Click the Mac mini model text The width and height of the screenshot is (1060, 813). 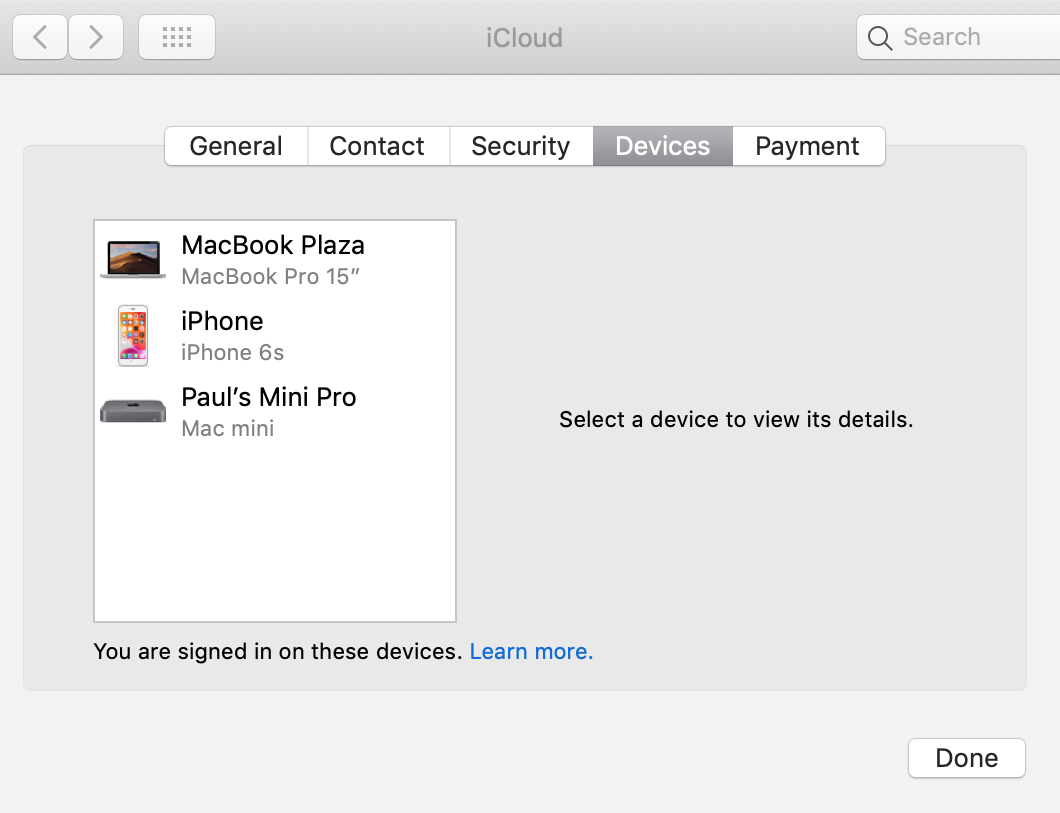228,428
